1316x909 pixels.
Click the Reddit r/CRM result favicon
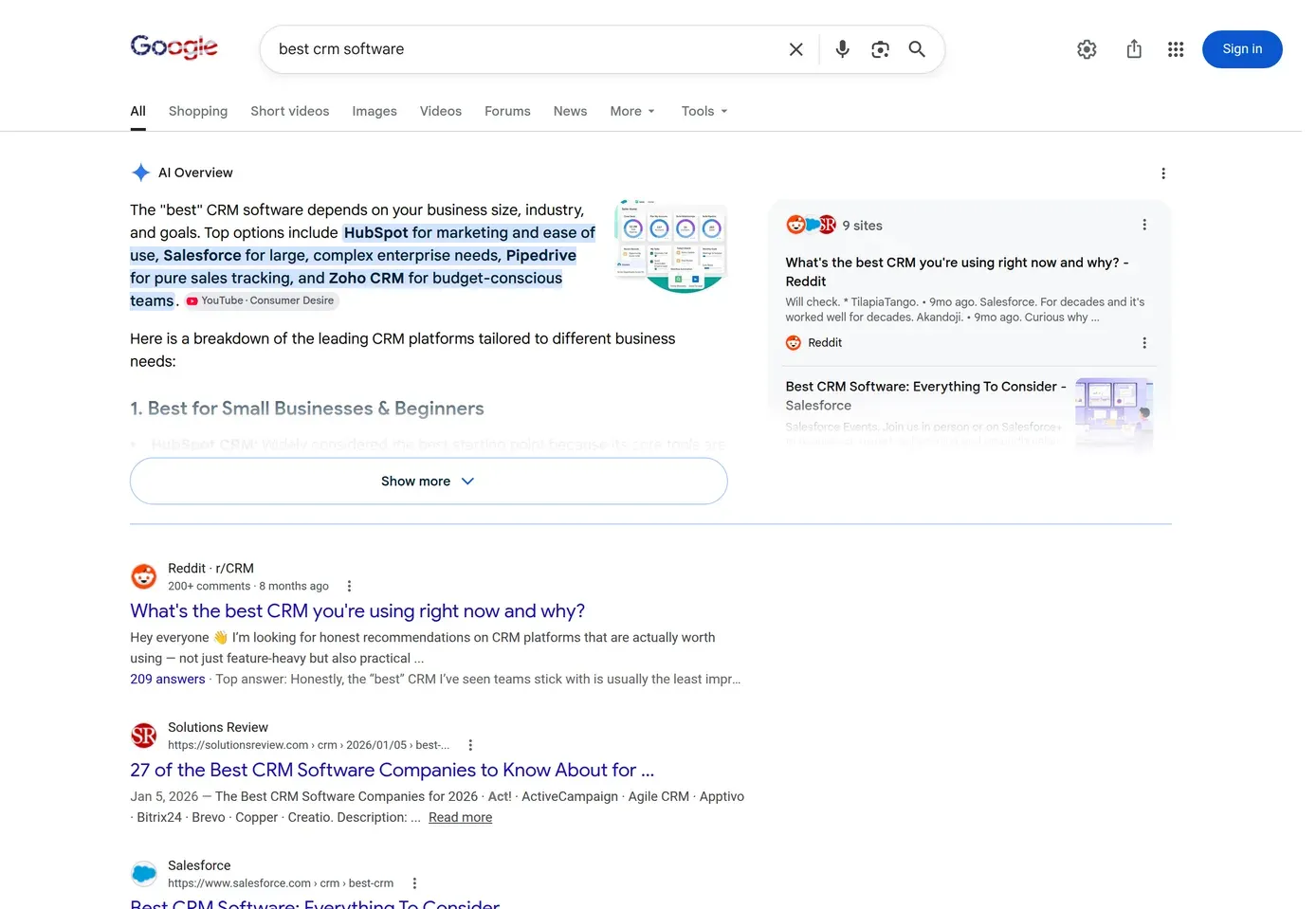143,576
